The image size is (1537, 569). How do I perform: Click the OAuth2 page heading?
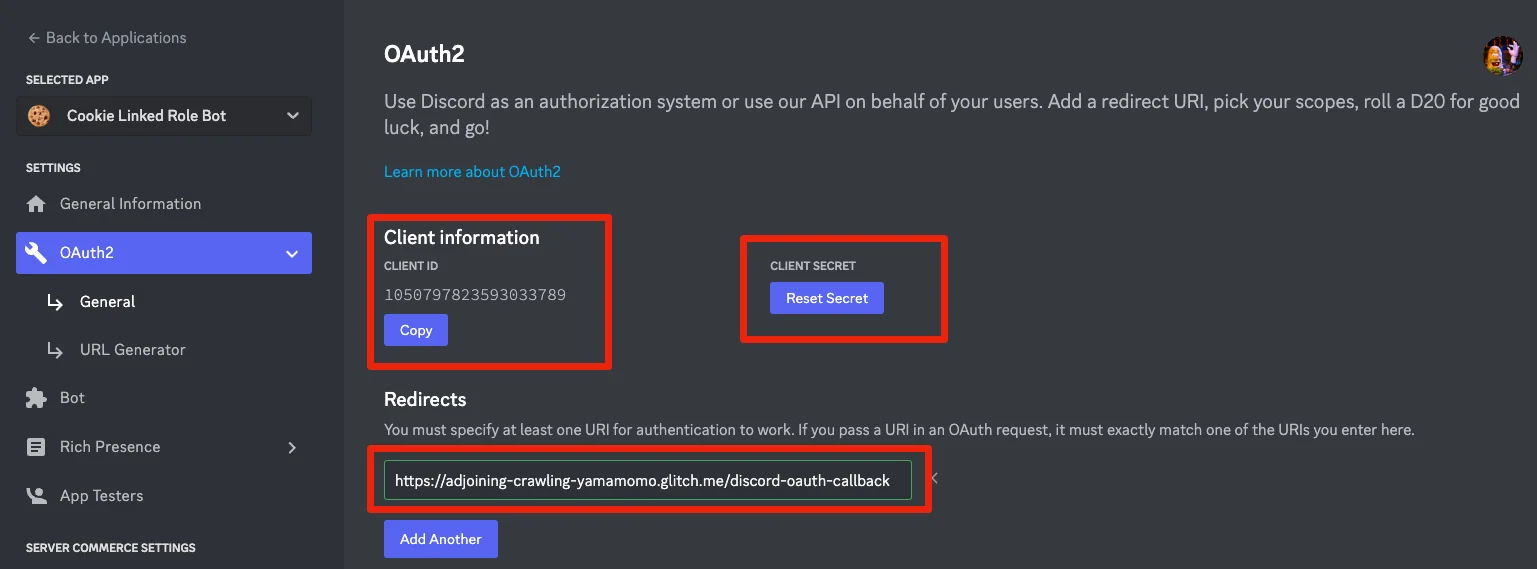(424, 54)
